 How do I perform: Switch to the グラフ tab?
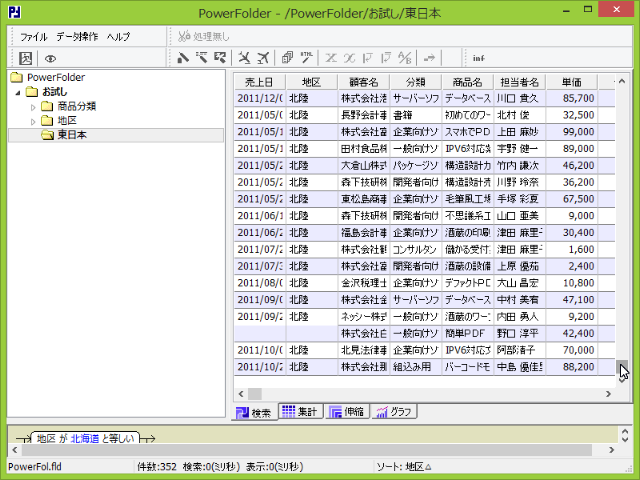394,411
